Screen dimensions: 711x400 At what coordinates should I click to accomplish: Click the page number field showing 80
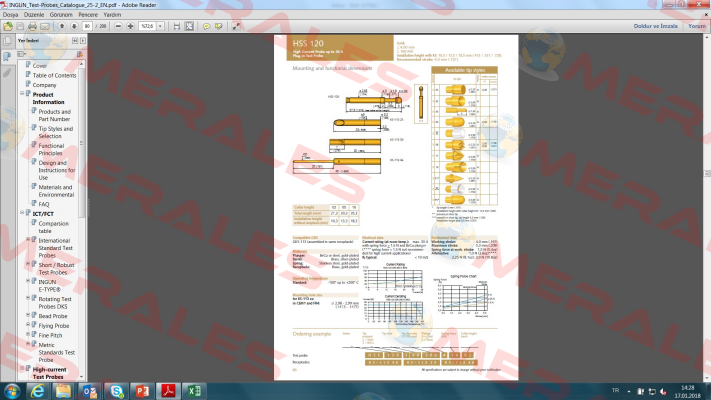click(87, 26)
